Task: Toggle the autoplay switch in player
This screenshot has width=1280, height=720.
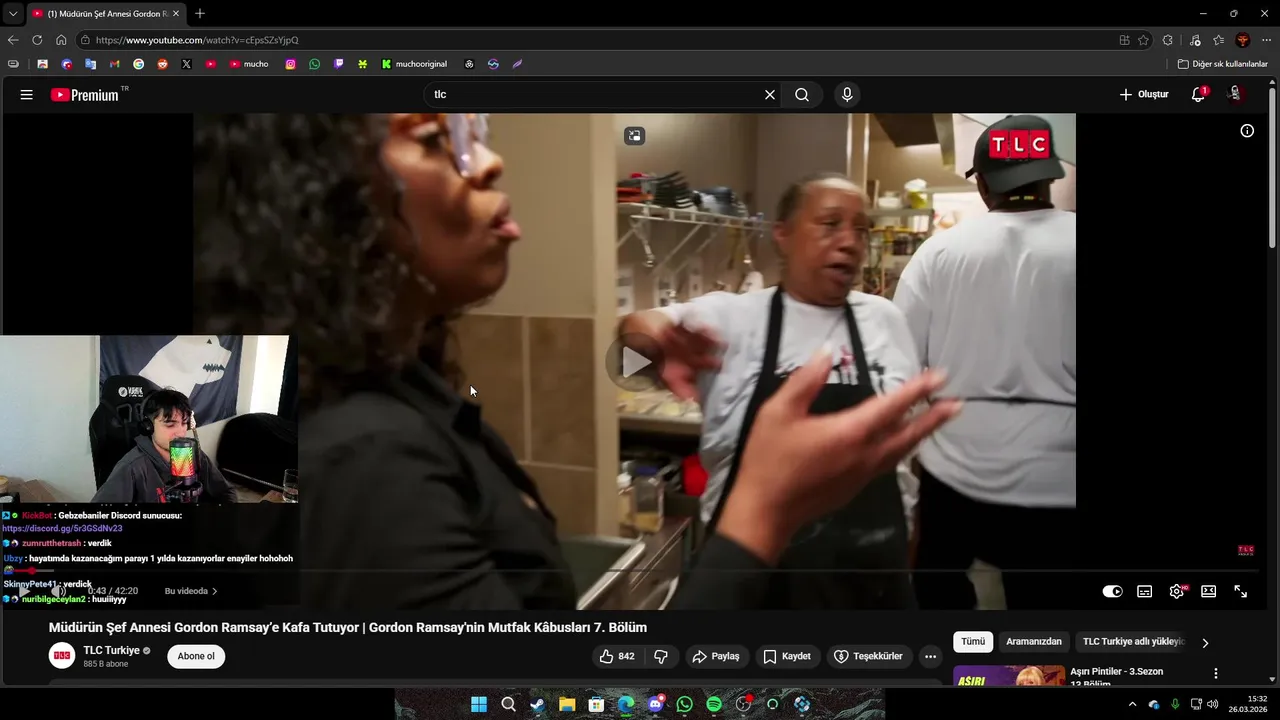Action: click(1112, 591)
